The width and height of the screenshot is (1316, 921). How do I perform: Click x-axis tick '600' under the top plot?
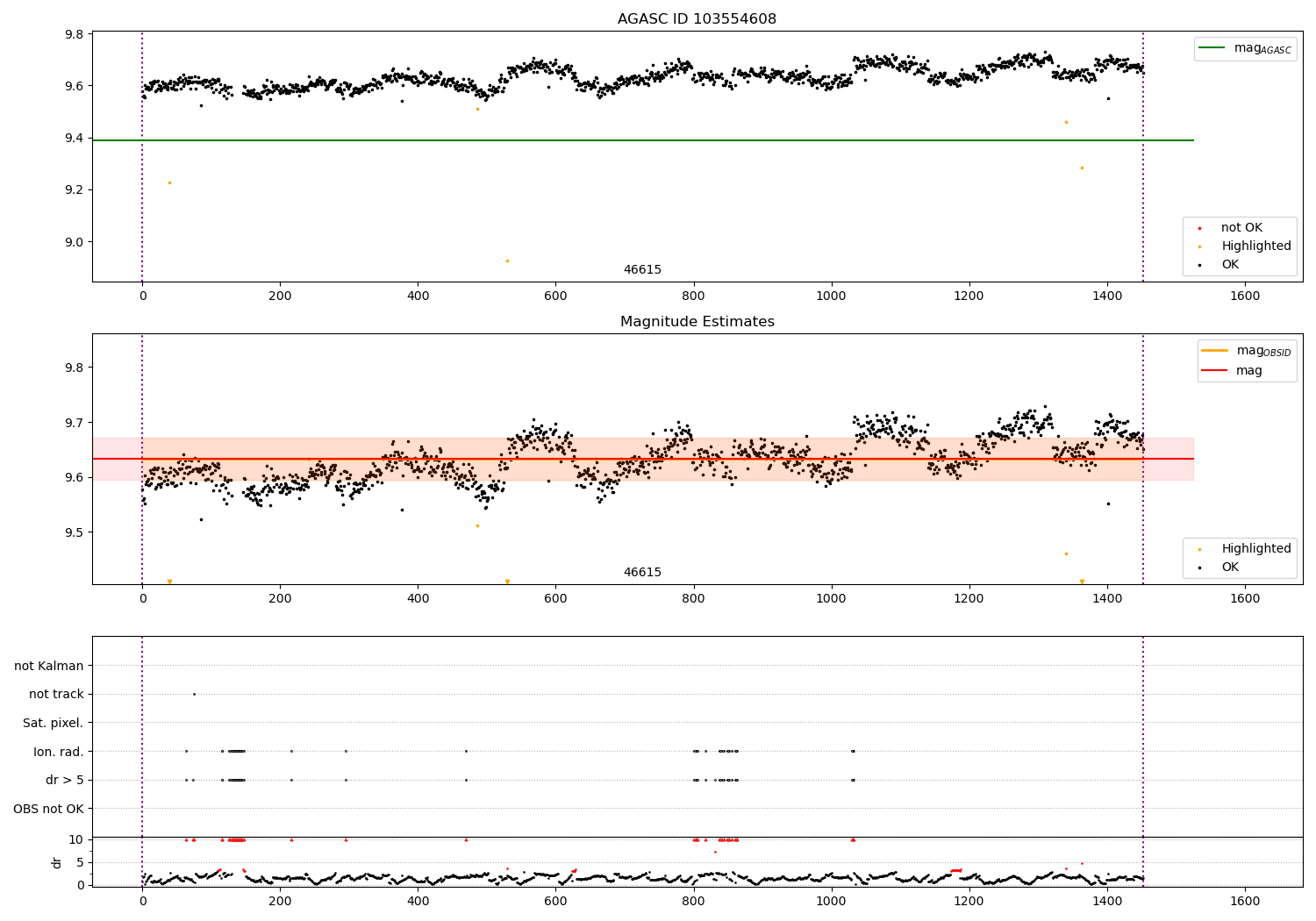[x=555, y=296]
